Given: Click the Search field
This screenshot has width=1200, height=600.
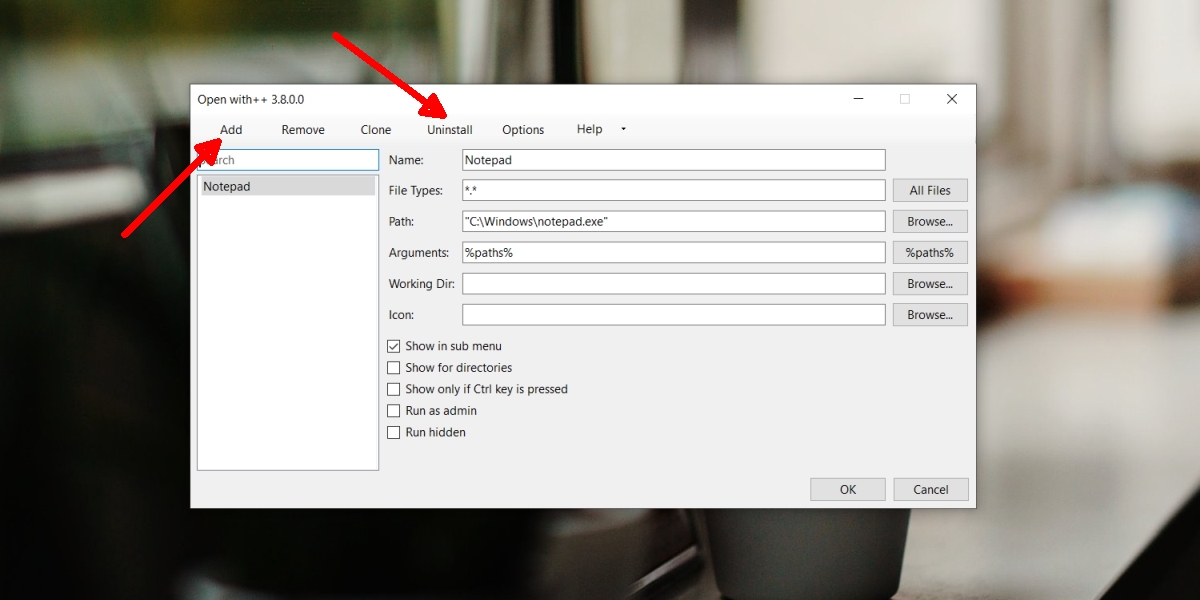Looking at the screenshot, I should click(288, 160).
